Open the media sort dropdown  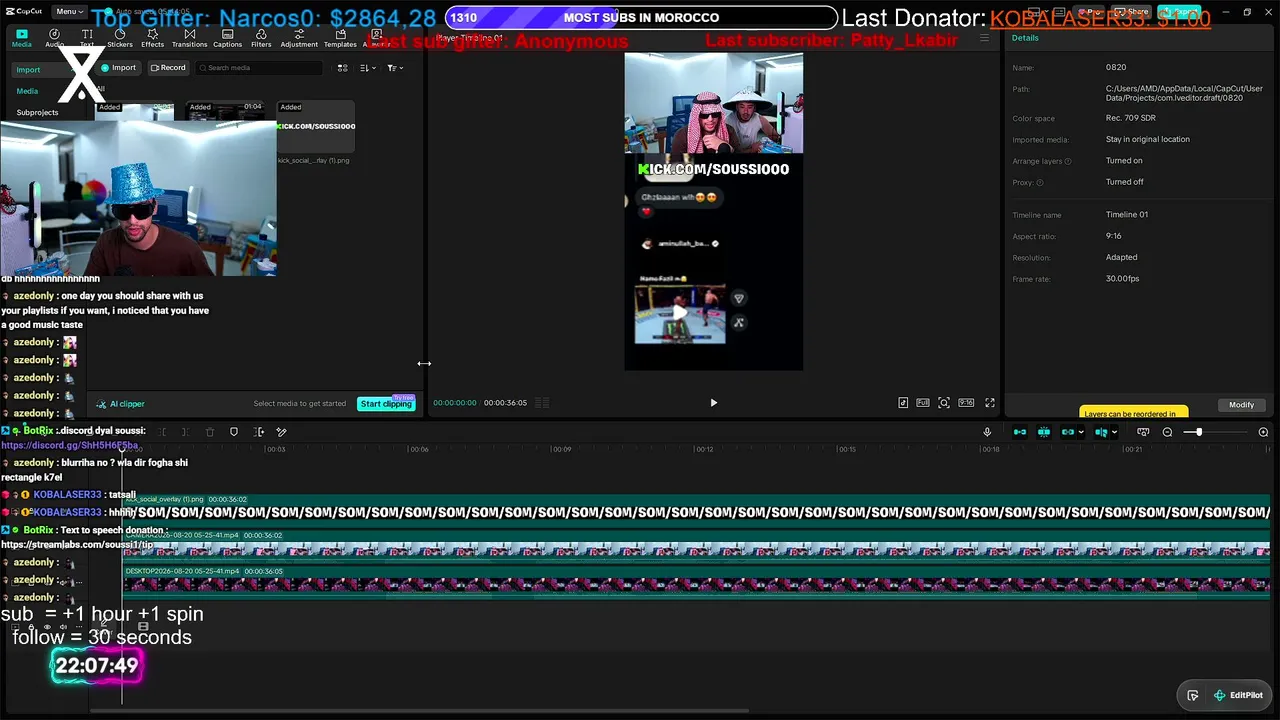[367, 68]
